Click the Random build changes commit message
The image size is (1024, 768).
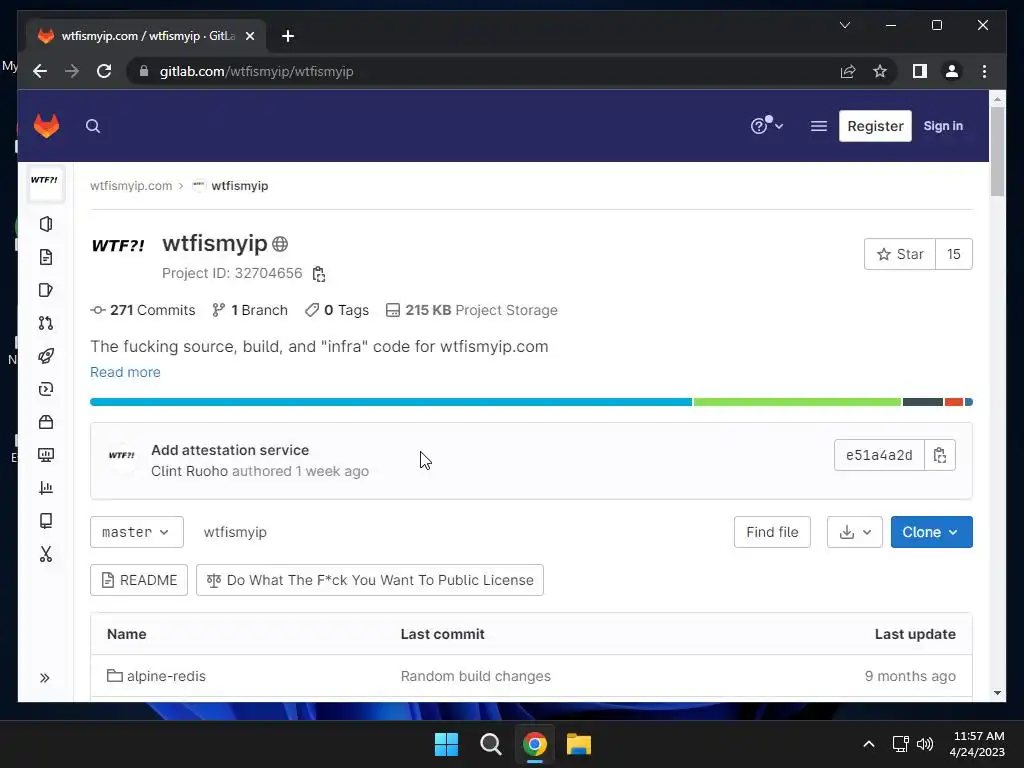[475, 676]
